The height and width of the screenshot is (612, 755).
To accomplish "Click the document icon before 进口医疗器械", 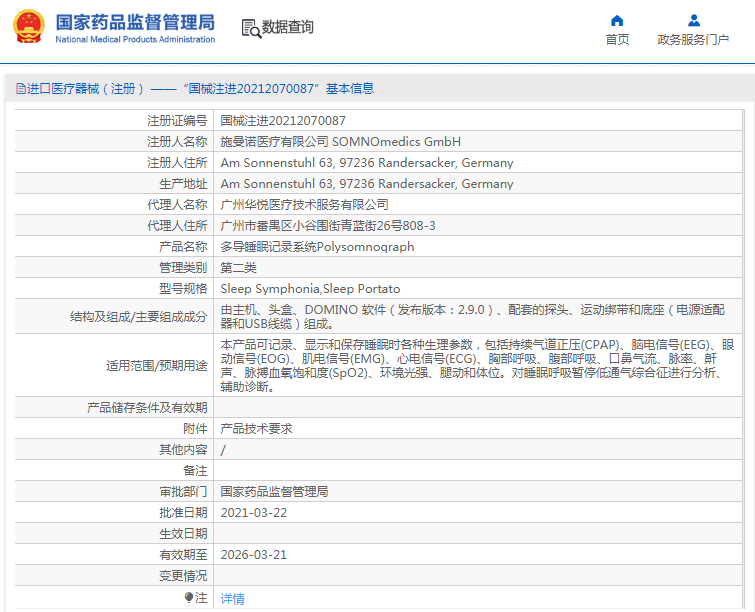I will coord(21,89).
